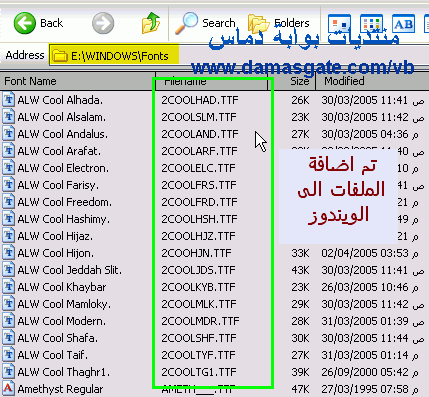Select ALW Cool Alsalam font icon

(x=9, y=117)
